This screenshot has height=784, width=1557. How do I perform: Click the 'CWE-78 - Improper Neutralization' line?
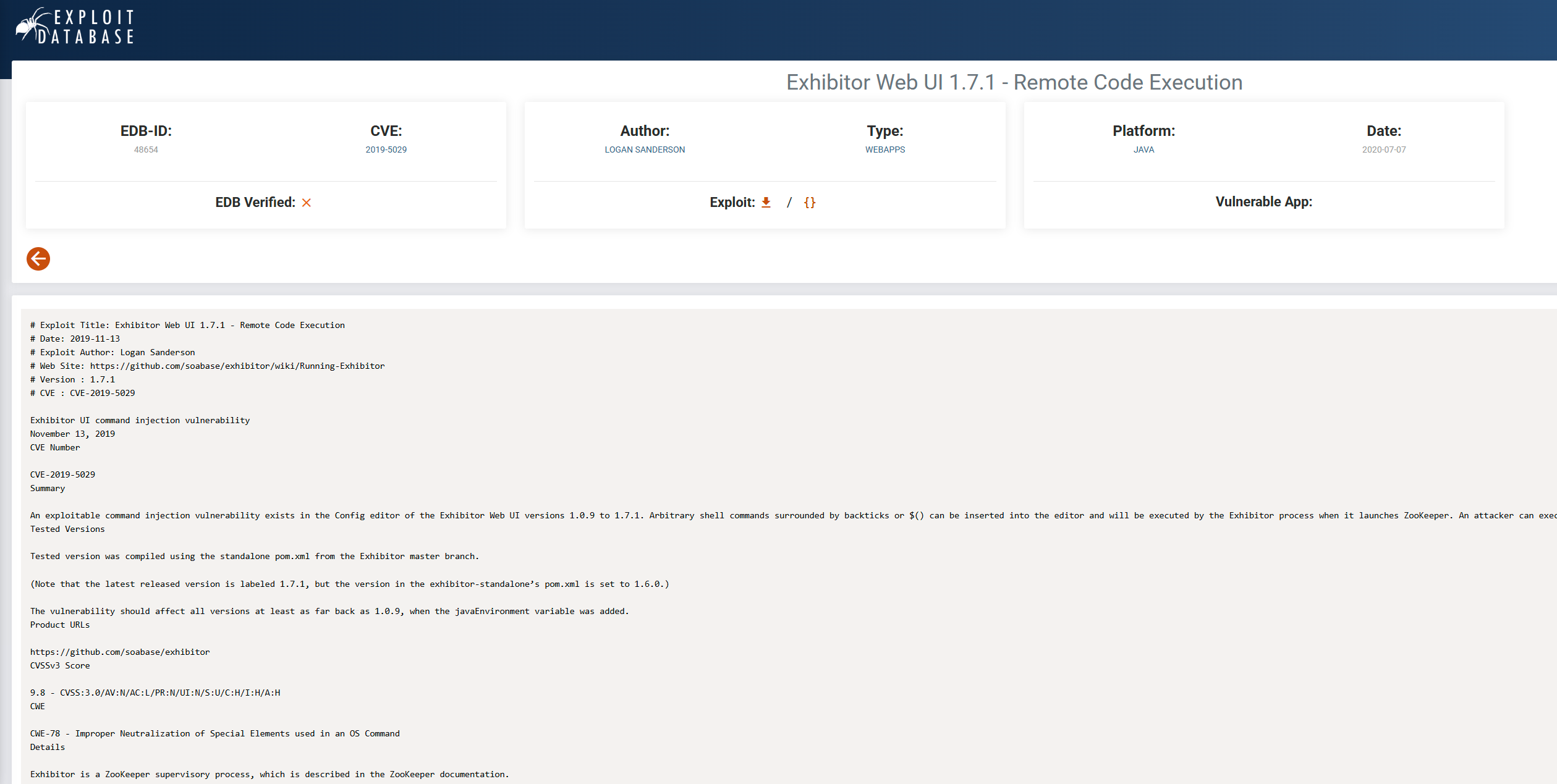click(x=215, y=733)
